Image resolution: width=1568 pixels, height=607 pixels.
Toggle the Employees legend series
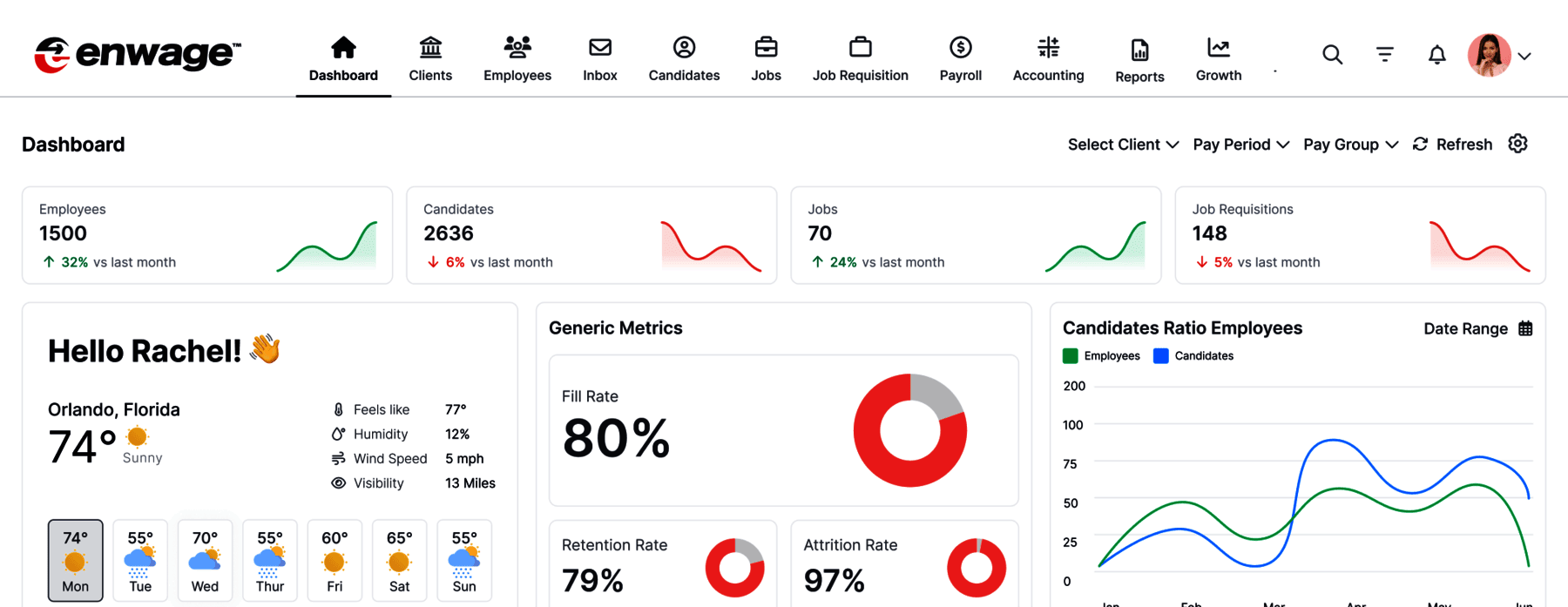tap(1102, 355)
